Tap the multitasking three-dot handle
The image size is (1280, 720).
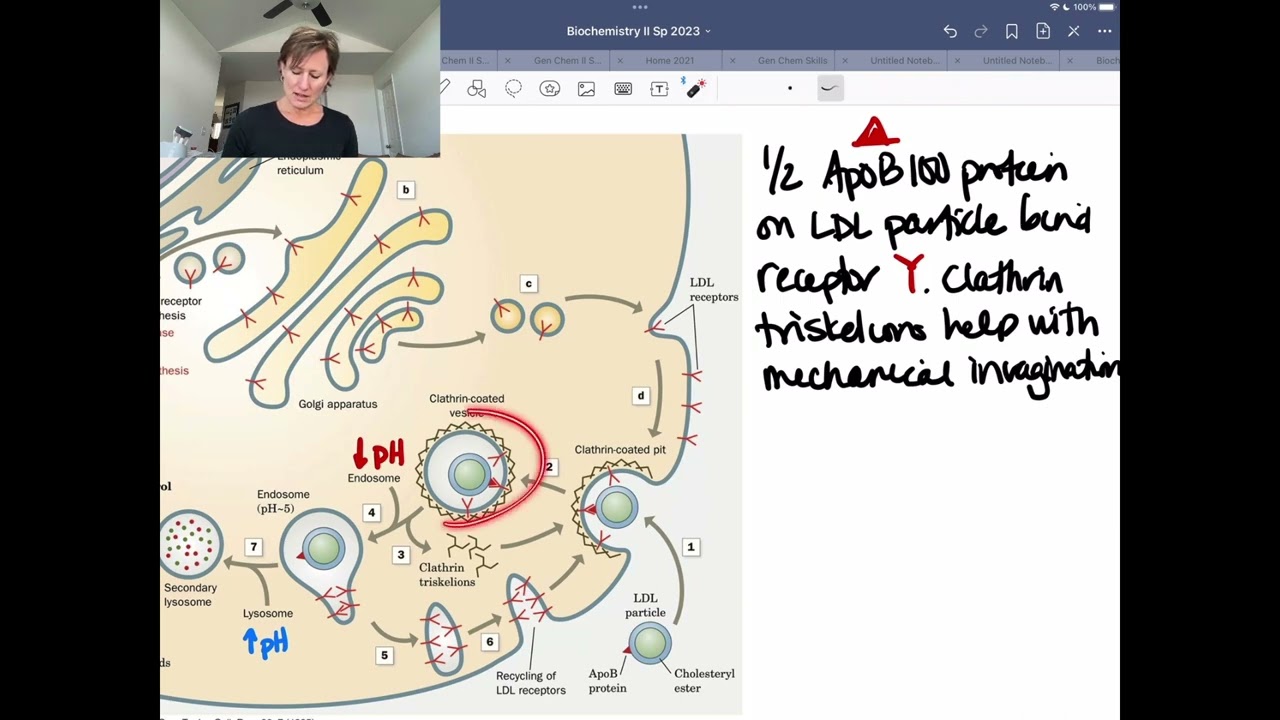(640, 7)
